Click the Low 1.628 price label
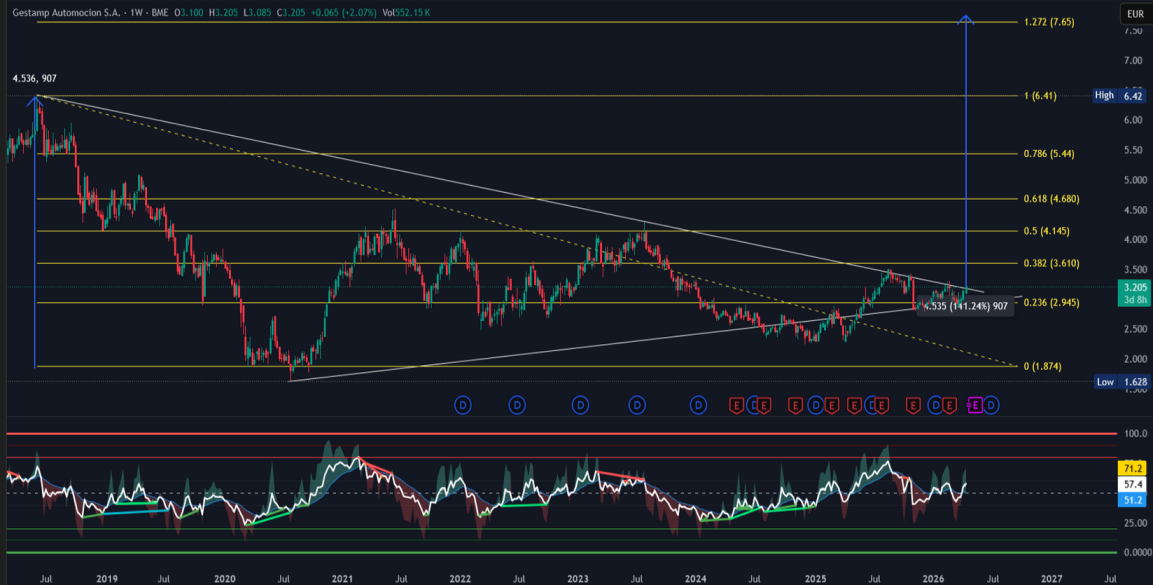This screenshot has height=585, width=1153. (1120, 382)
